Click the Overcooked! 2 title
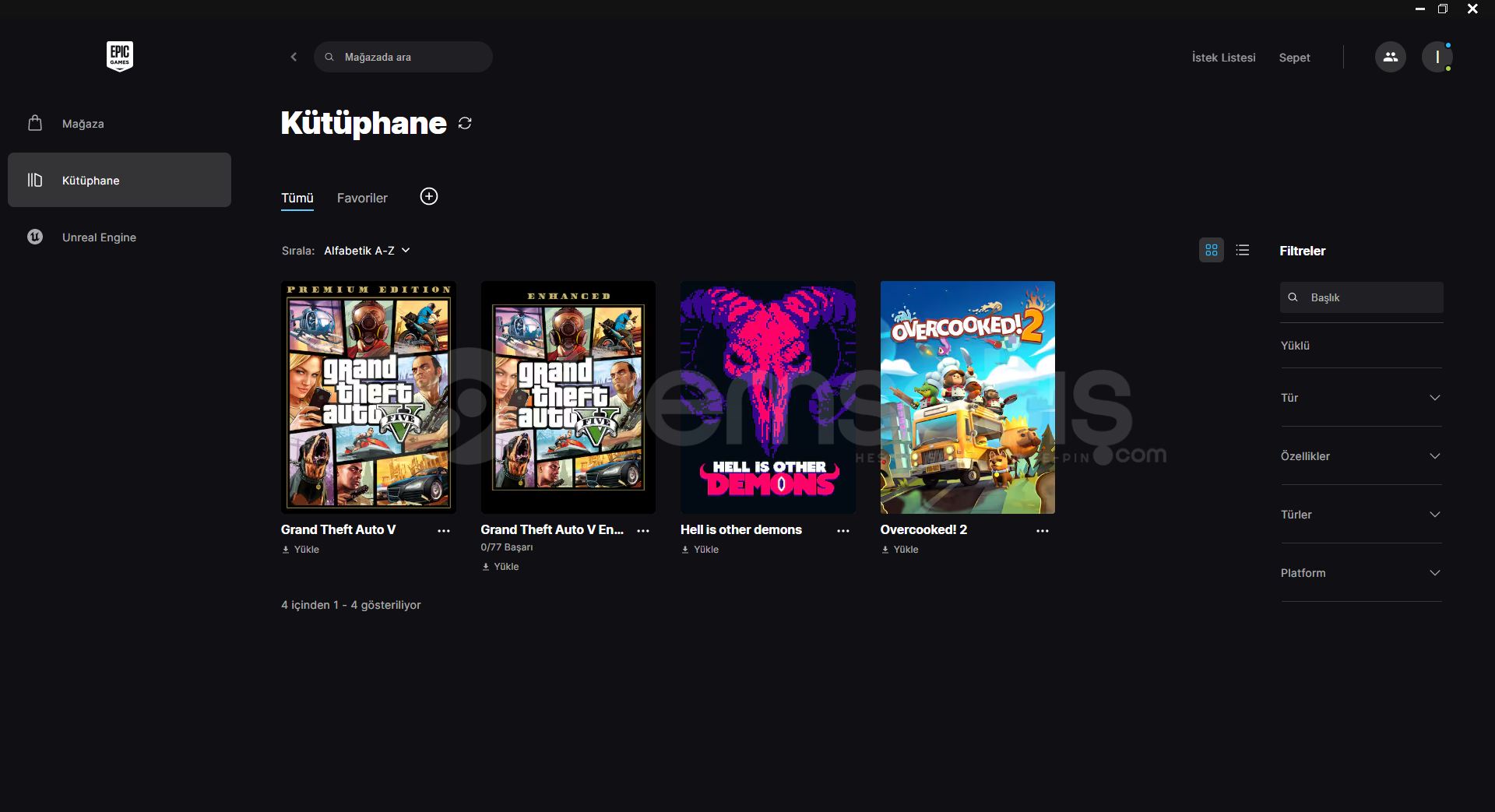 [x=923, y=529]
